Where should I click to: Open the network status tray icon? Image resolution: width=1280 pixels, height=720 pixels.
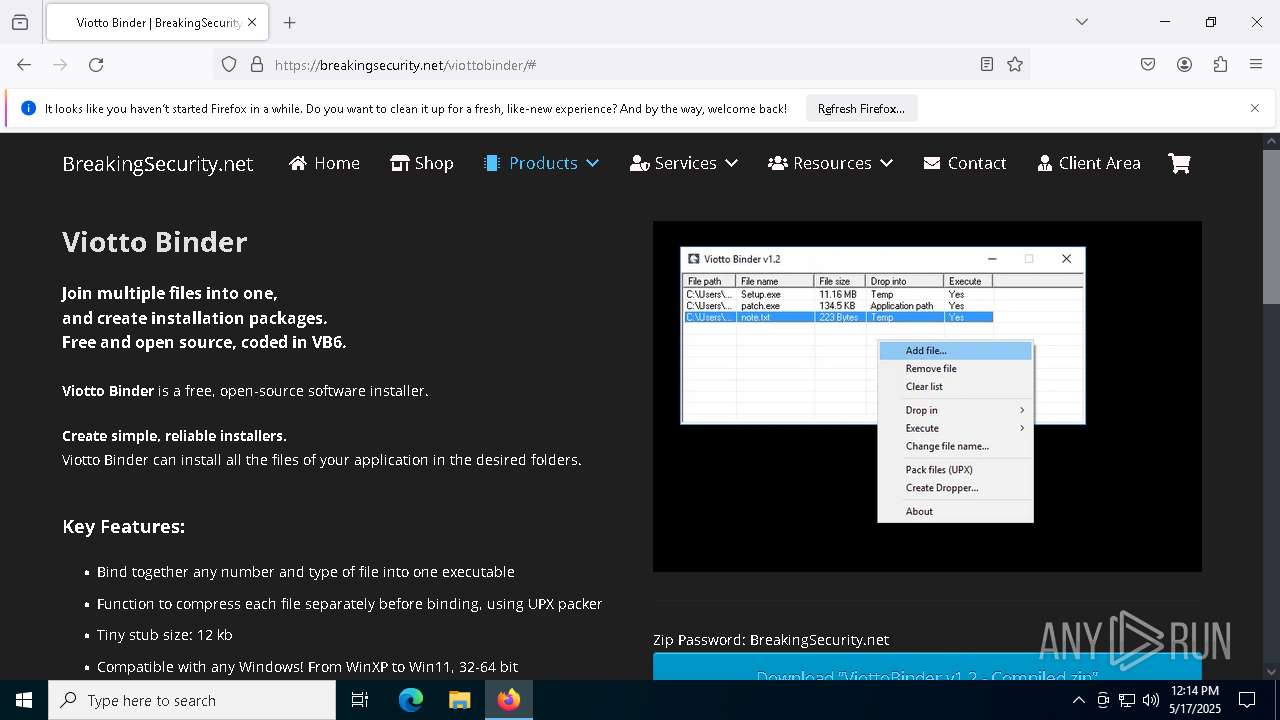tap(1127, 700)
